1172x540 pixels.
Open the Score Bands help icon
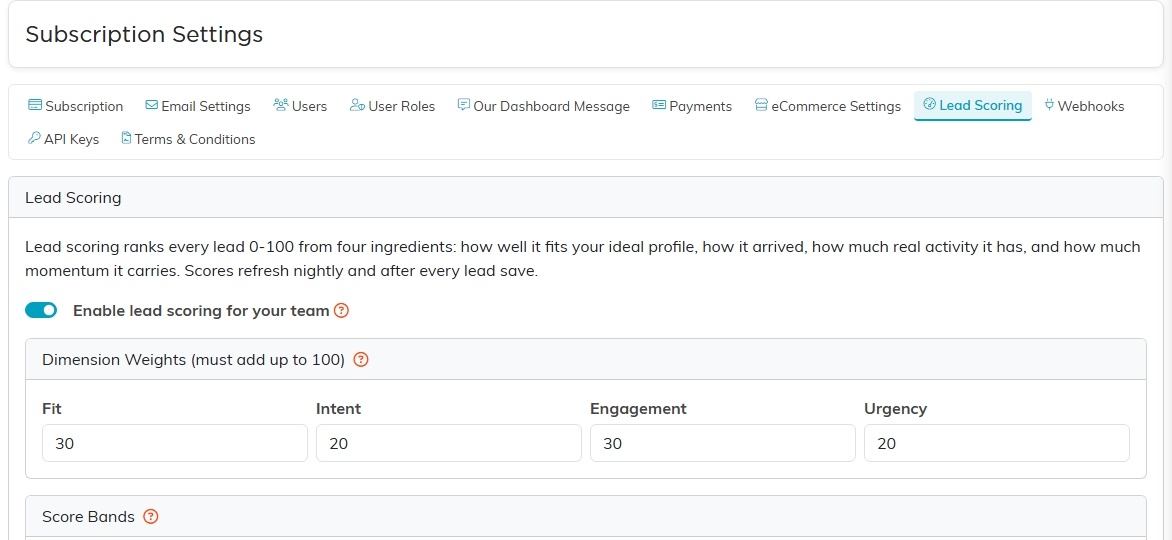[151, 517]
